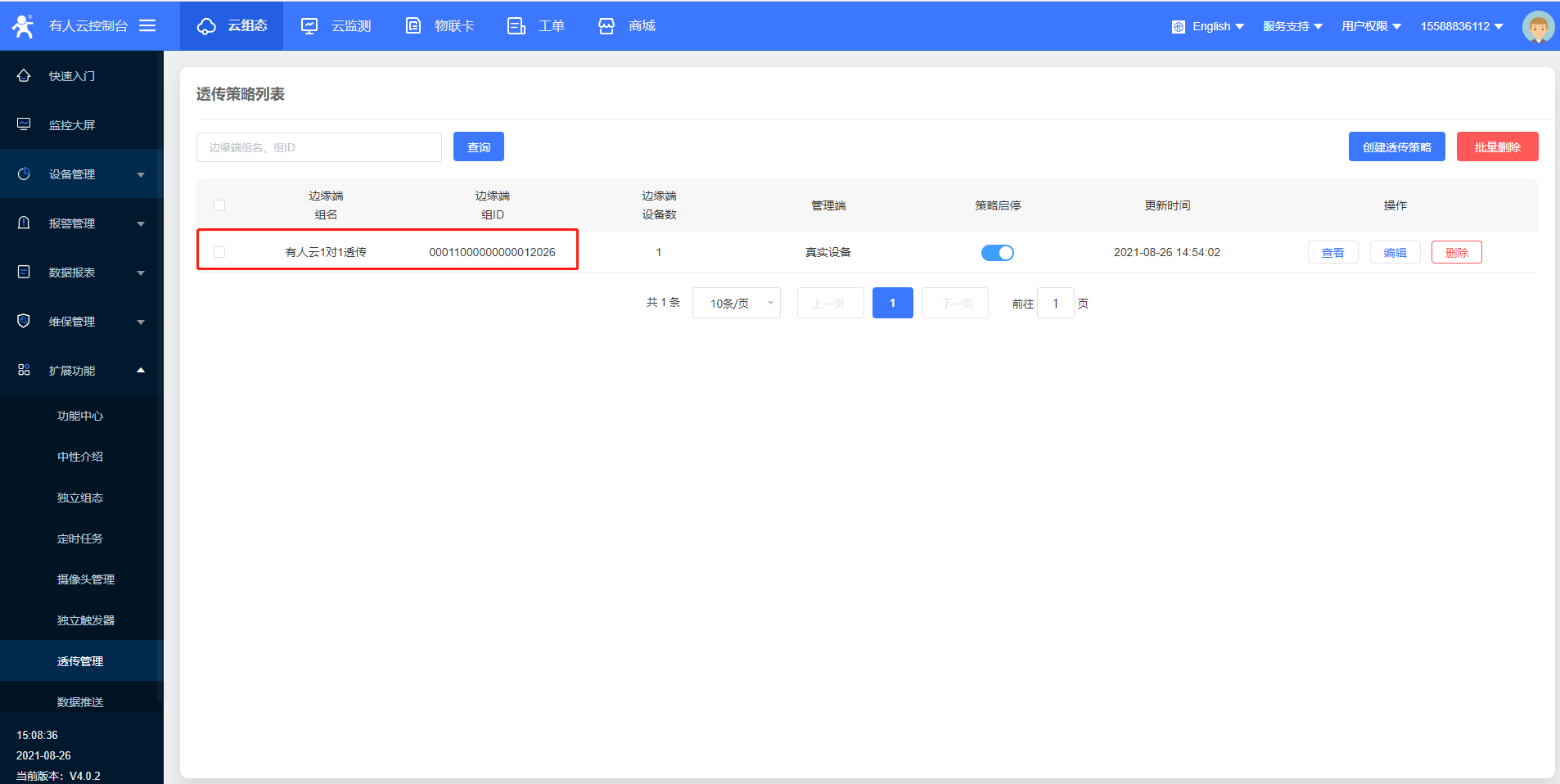
Task: Click the 边缘端组名 search input field
Action: pos(319,147)
